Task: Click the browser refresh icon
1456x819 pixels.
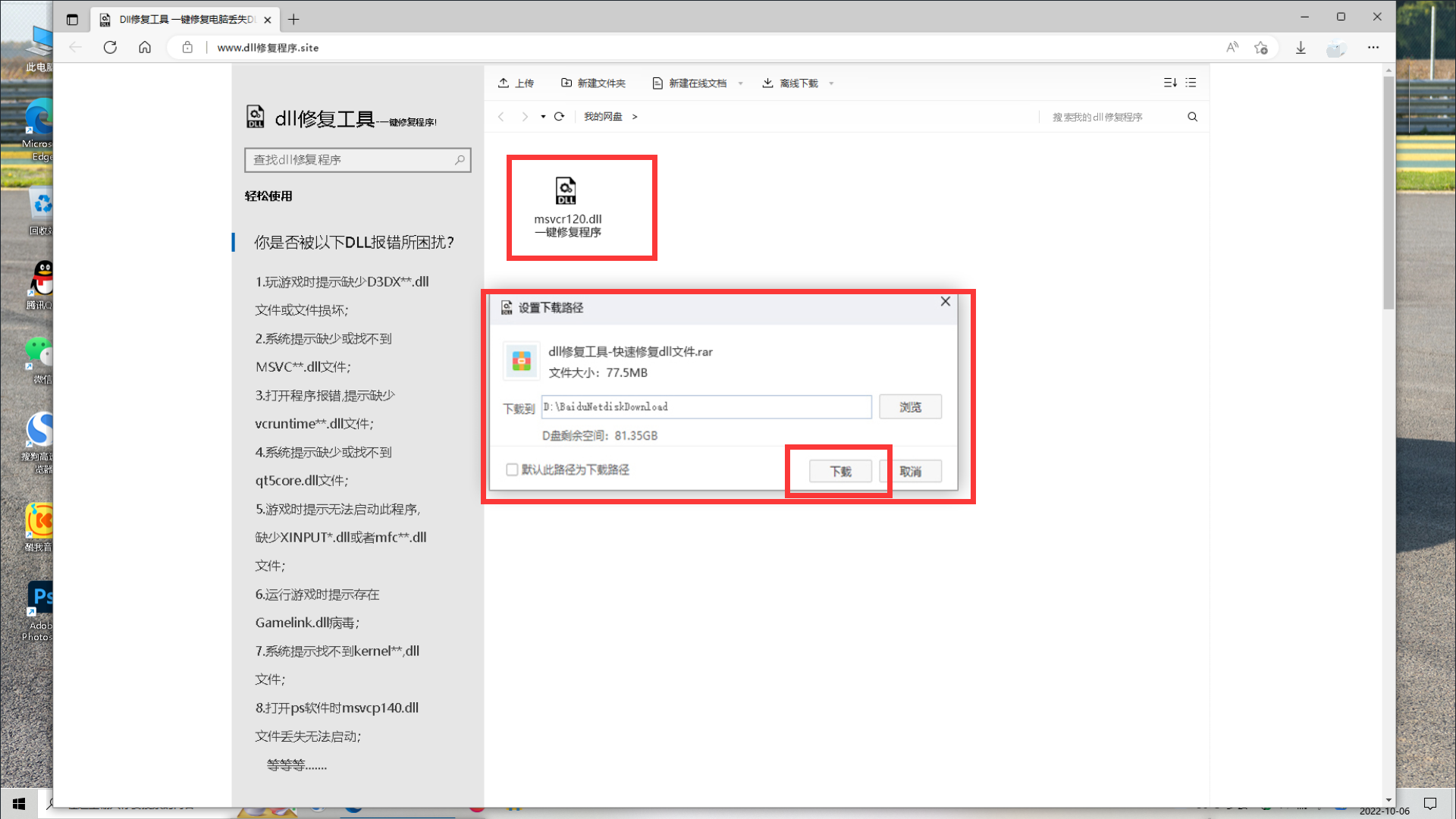Action: [110, 47]
